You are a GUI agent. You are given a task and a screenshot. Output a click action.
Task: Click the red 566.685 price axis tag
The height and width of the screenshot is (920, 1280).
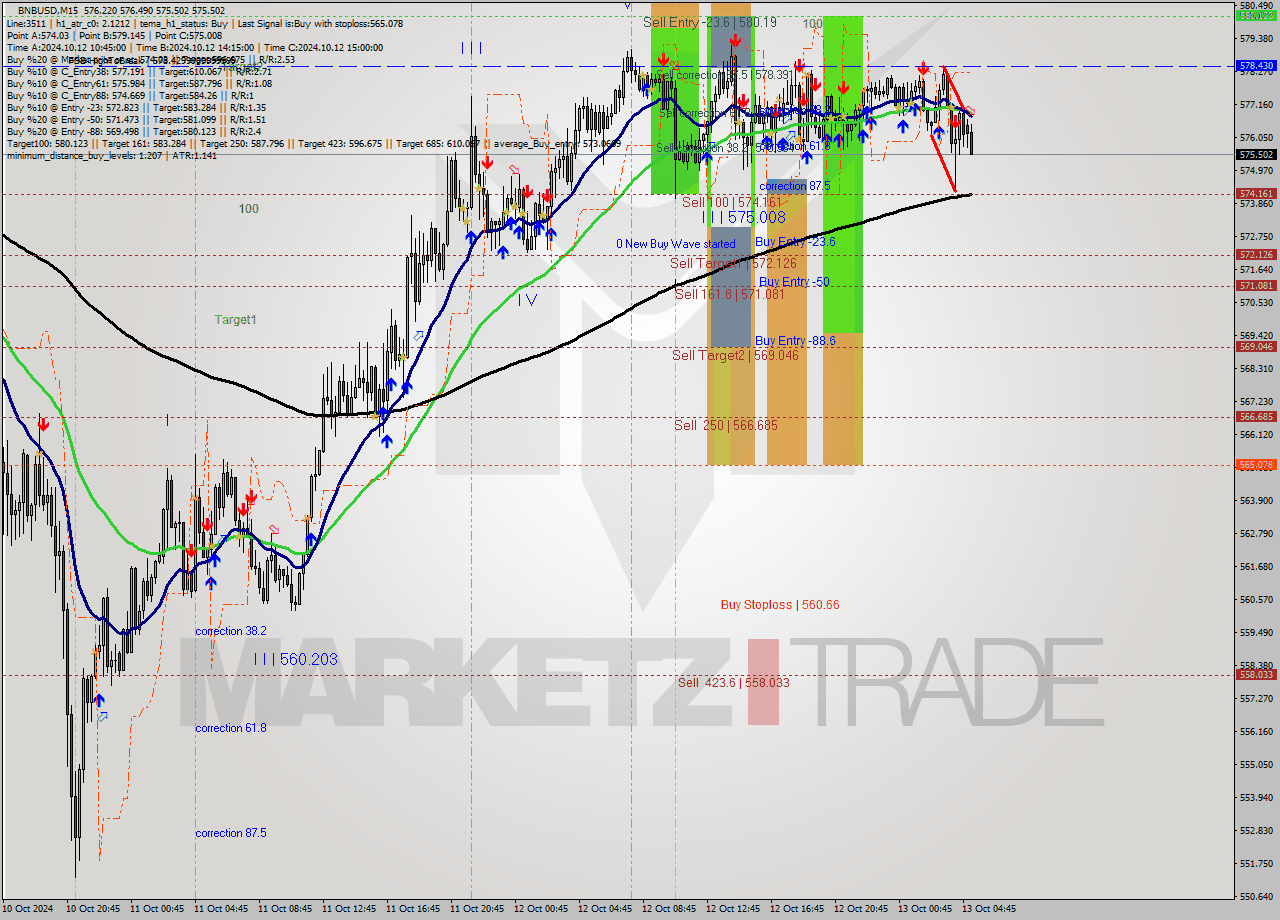1256,417
